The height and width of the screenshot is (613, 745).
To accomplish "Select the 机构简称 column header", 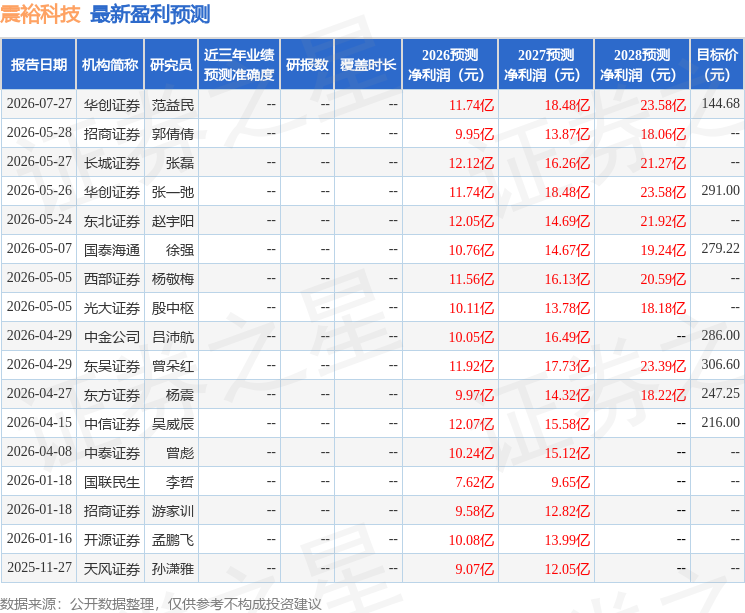I will (110, 65).
